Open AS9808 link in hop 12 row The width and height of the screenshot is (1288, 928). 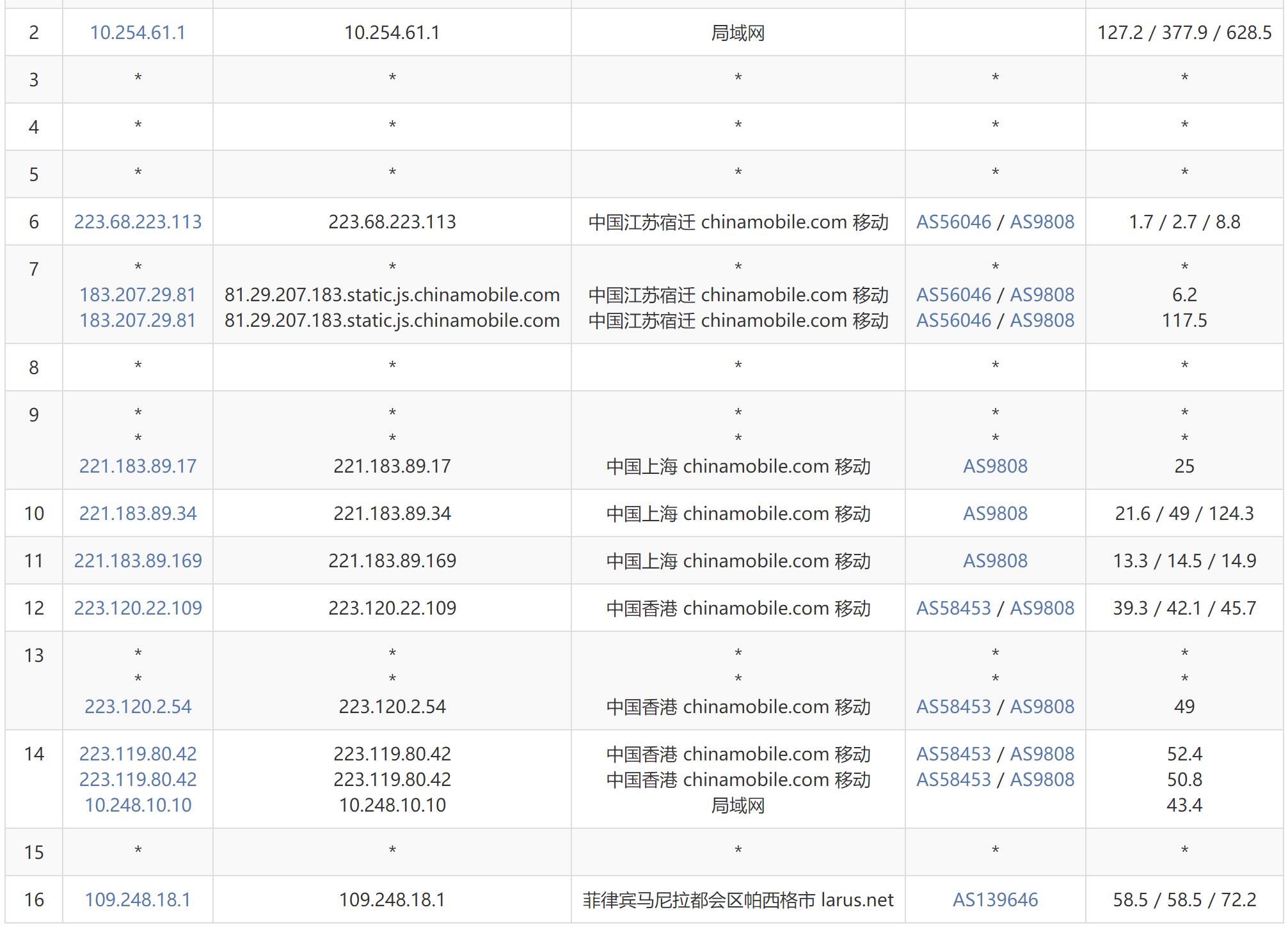[x=1042, y=608]
